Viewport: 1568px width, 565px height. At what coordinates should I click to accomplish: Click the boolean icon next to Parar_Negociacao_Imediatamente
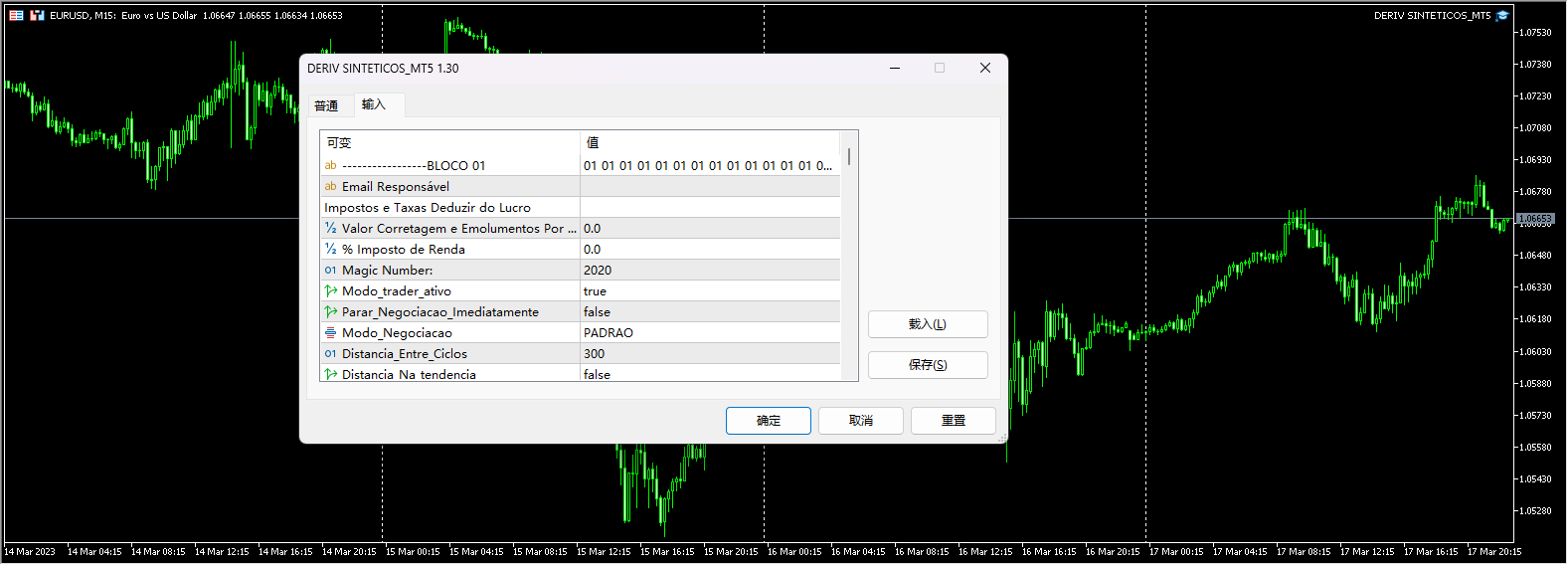tap(330, 312)
